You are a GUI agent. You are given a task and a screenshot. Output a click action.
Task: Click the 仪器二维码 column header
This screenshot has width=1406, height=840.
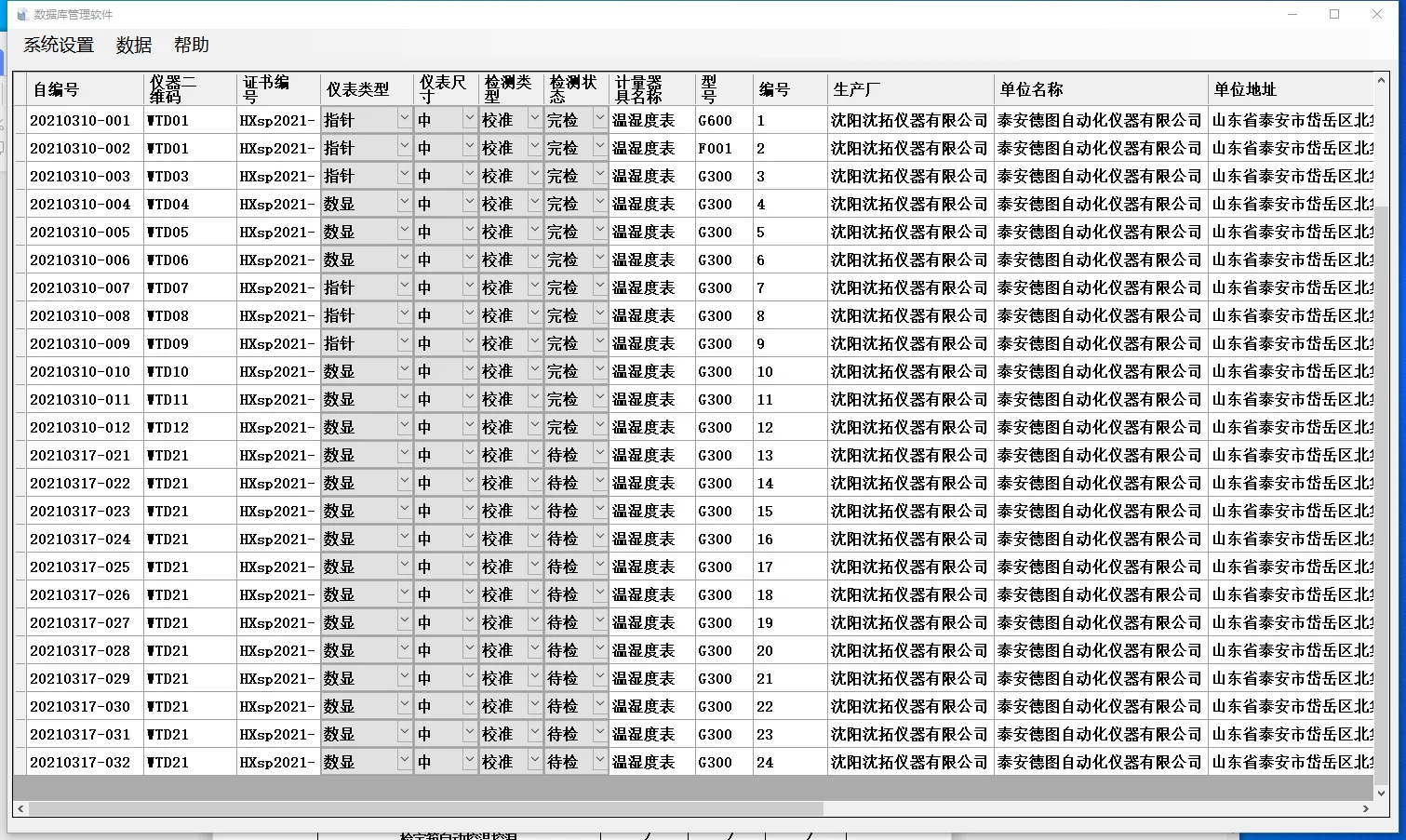coord(191,89)
